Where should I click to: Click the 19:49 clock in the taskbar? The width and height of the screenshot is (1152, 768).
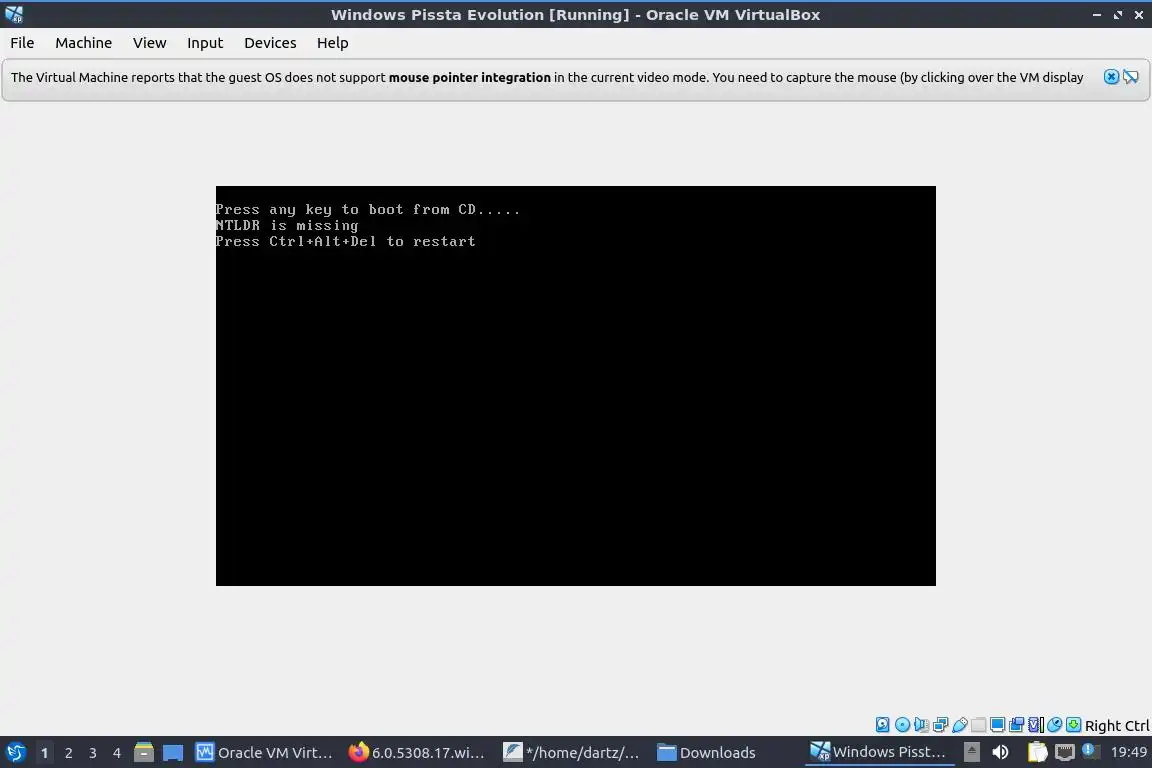click(1128, 752)
